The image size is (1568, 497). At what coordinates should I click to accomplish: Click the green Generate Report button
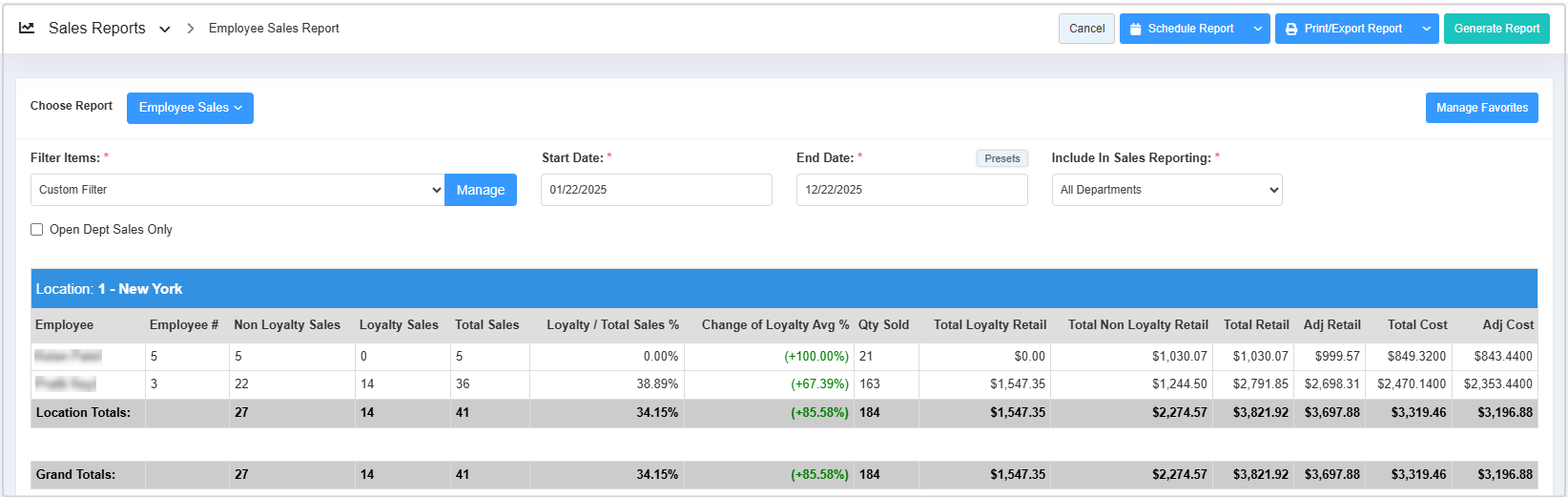click(x=1496, y=29)
